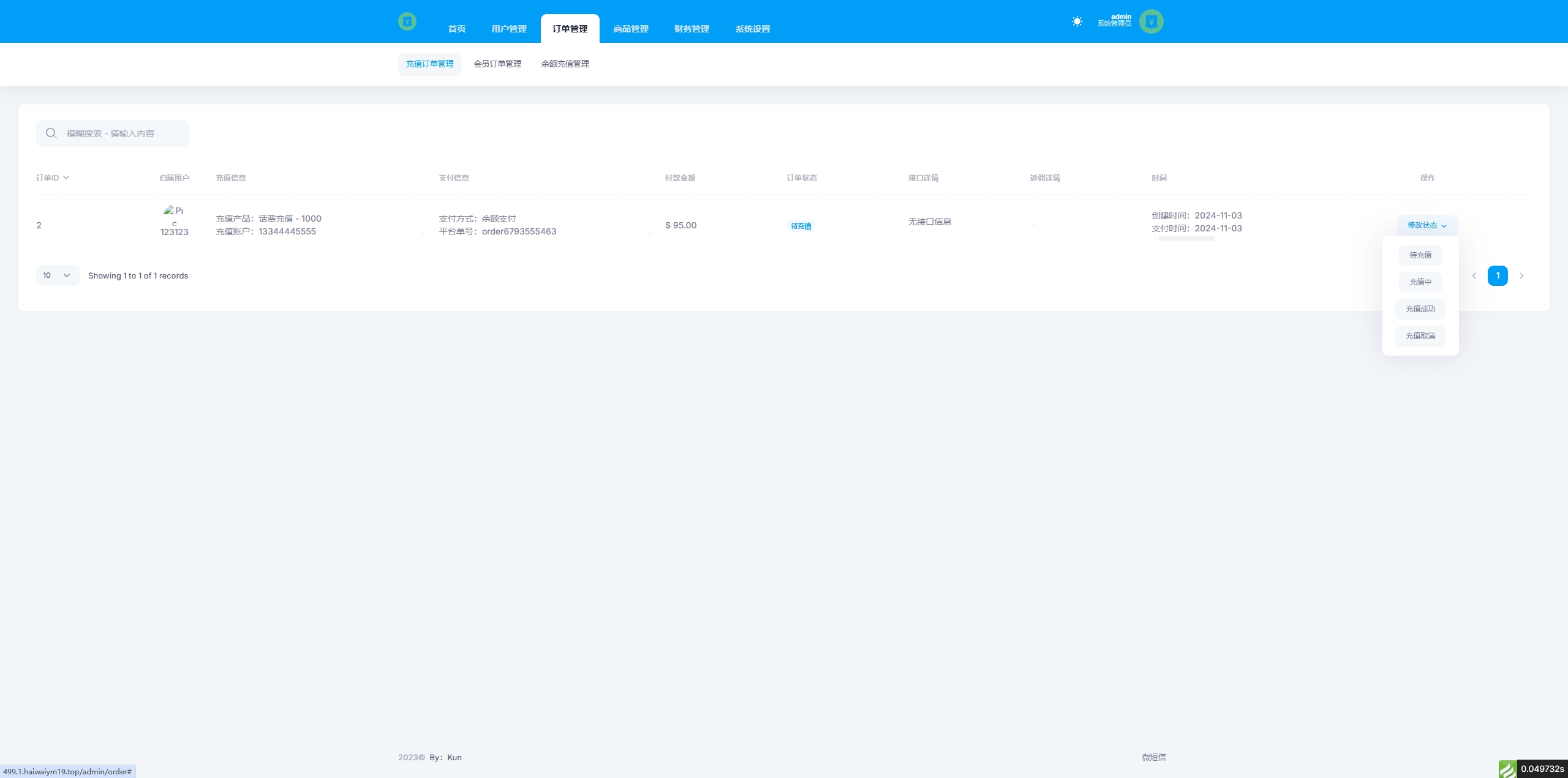Open the 10 rows-per-page dropdown
1568x778 pixels.
[x=58, y=275]
